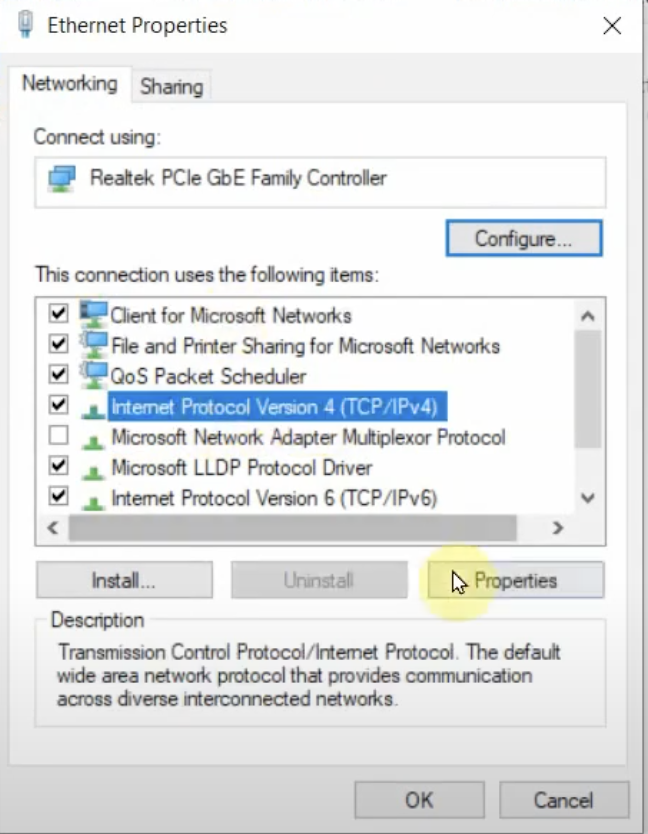Image resolution: width=648 pixels, height=834 pixels.
Task: Open Properties for the selected item
Action: (x=516, y=580)
